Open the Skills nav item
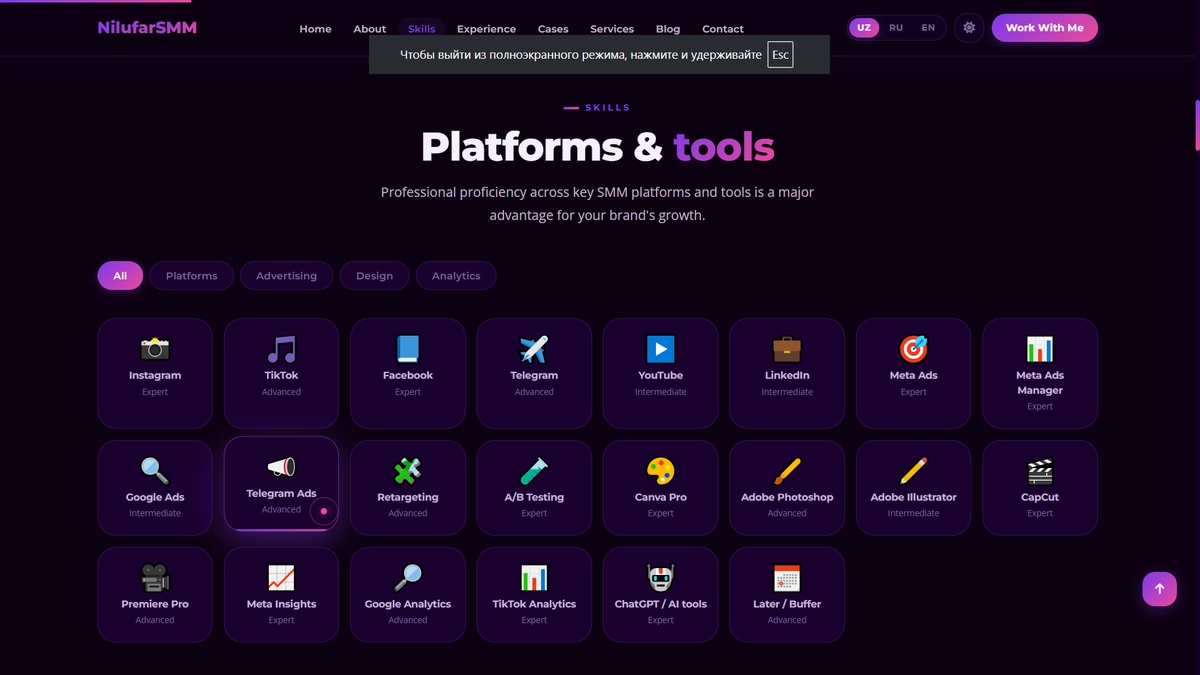This screenshot has height=675, width=1200. (422, 29)
